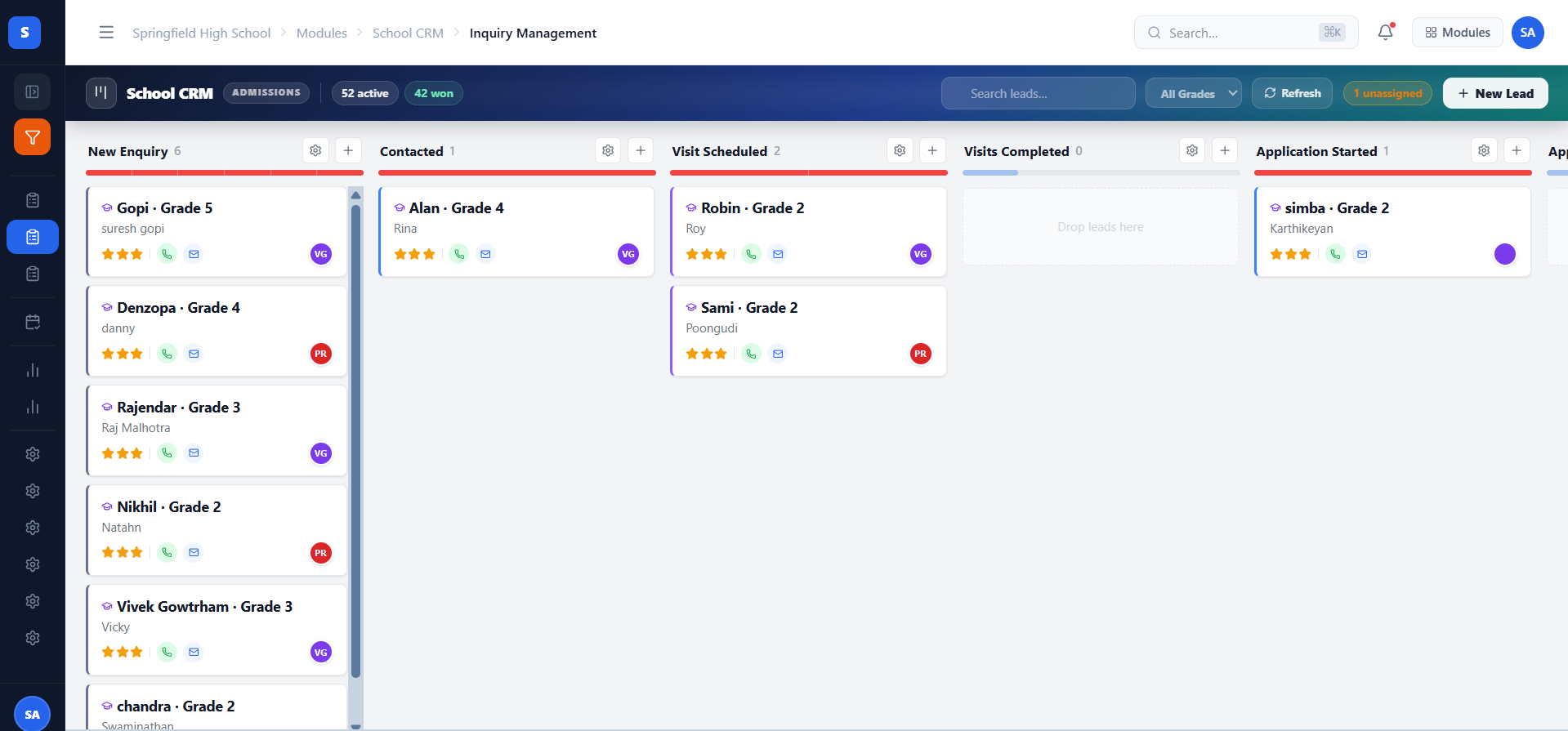Click the Search leads input
Viewport: 1568px width, 731px height.
(1039, 93)
